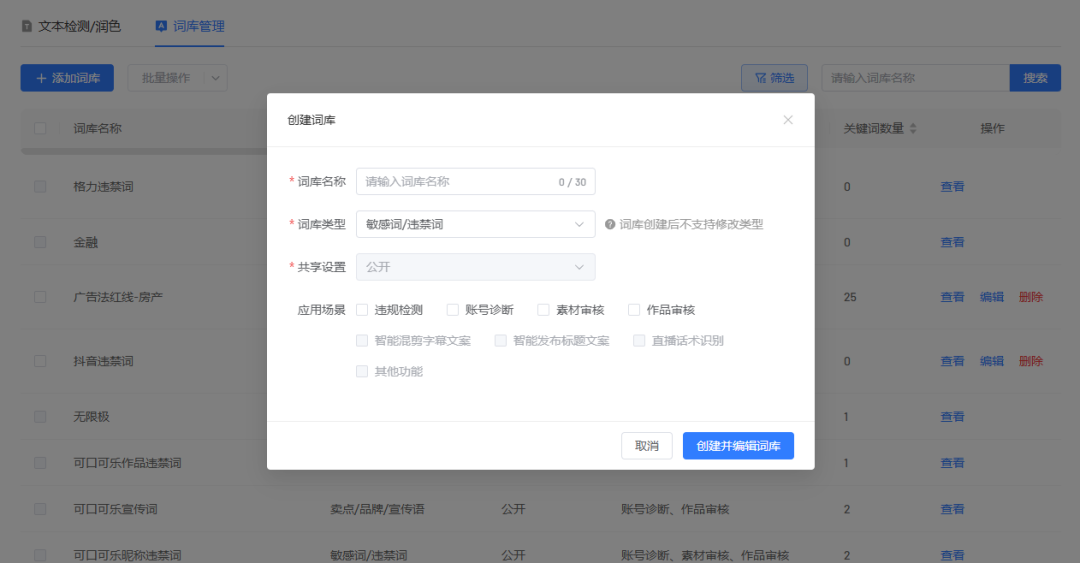Check the 违规检测 checkbox
1080x563 pixels.
click(362, 310)
